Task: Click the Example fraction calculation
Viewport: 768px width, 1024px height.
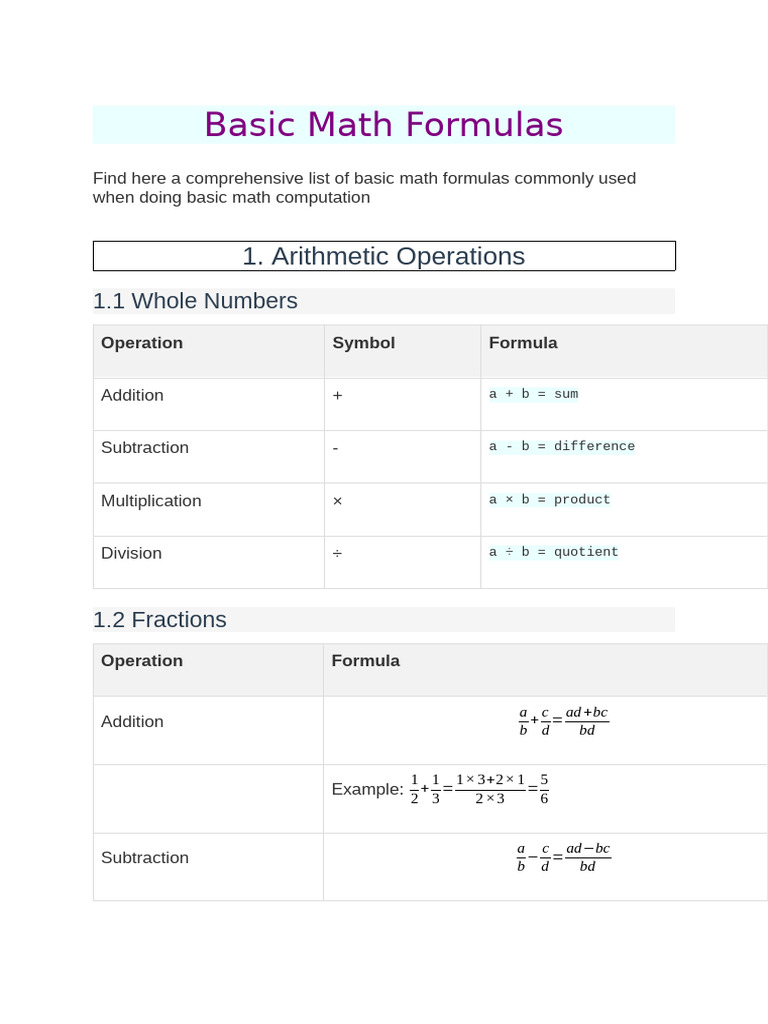Action: pos(440,789)
